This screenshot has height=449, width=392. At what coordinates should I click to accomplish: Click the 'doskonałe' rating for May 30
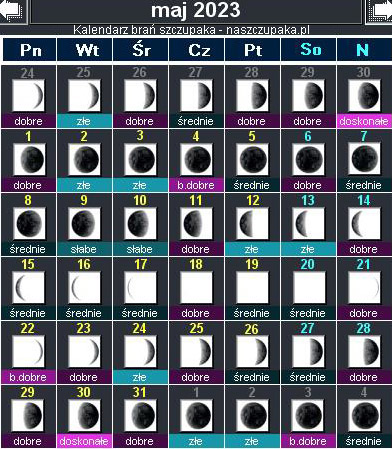pyautogui.click(x=84, y=441)
